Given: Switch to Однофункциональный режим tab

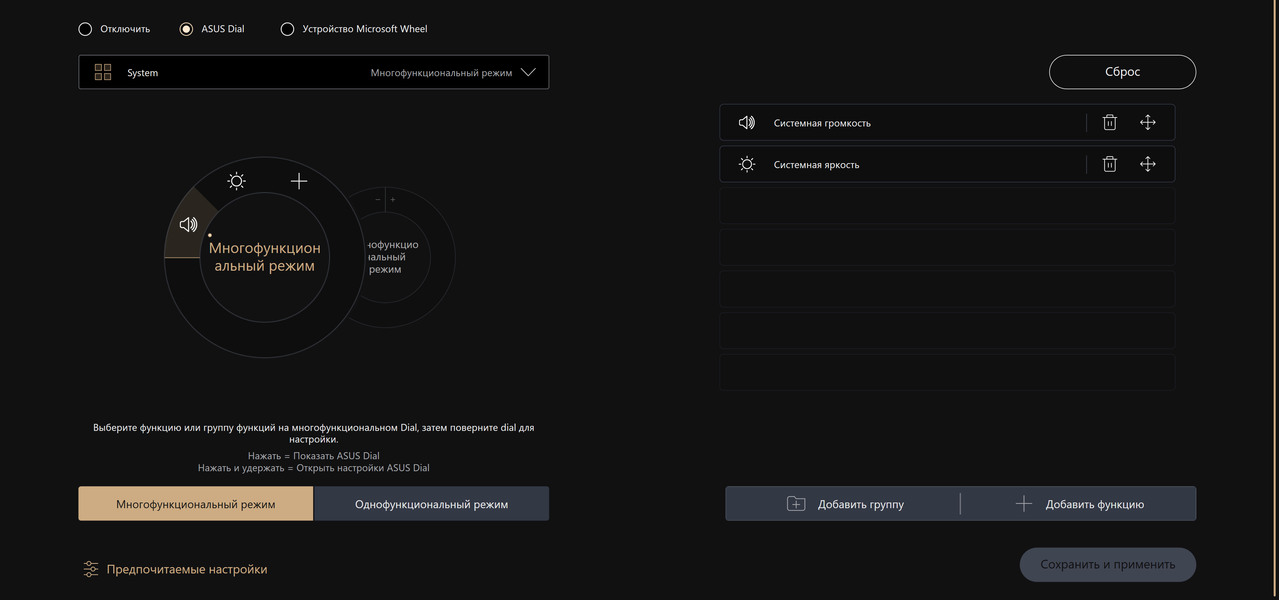Looking at the screenshot, I should coord(431,504).
